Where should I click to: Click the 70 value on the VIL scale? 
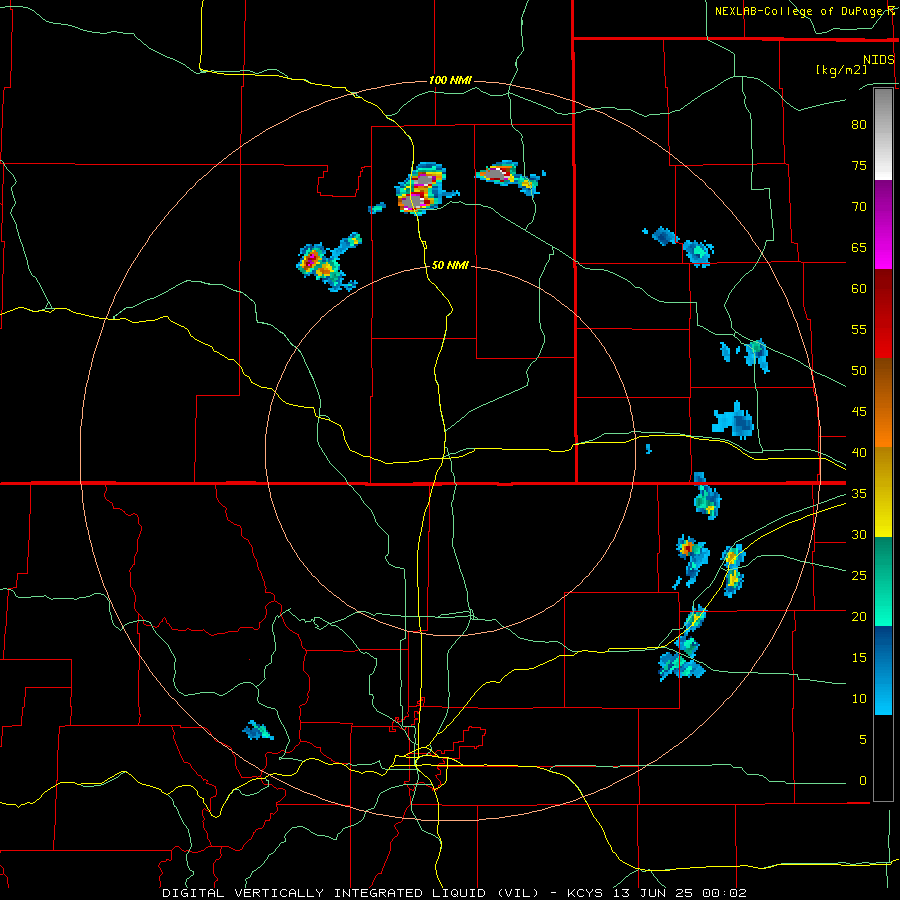pos(859,207)
